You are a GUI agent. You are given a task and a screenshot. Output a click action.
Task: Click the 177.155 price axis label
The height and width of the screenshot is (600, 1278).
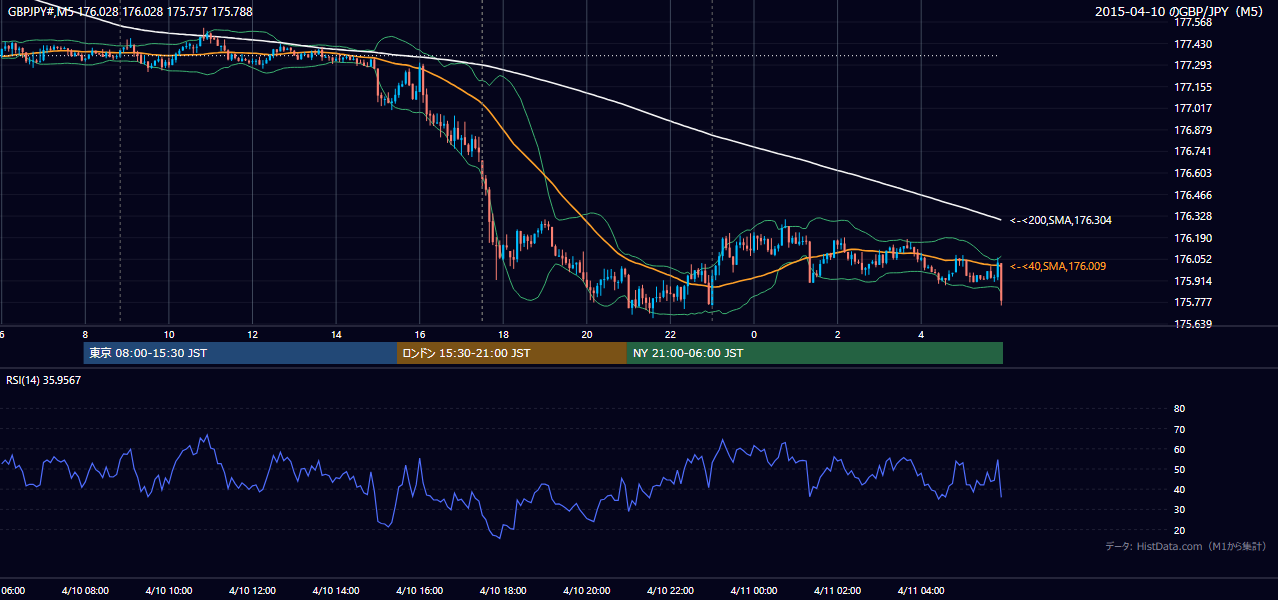[x=1193, y=87]
